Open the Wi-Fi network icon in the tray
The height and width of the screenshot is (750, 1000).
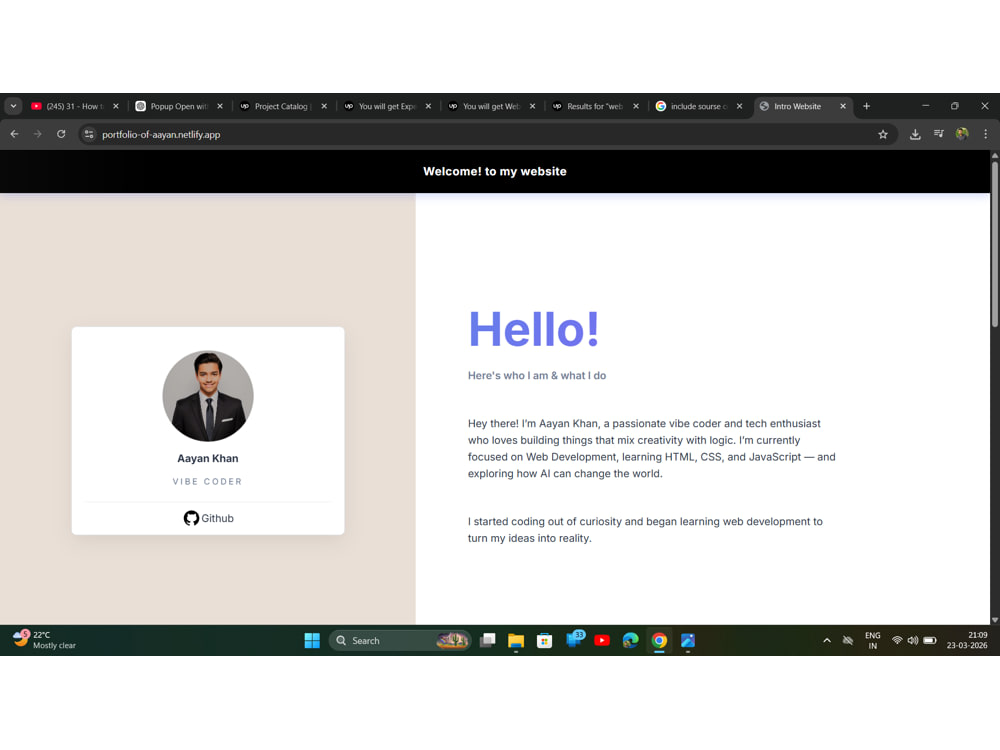coord(897,640)
